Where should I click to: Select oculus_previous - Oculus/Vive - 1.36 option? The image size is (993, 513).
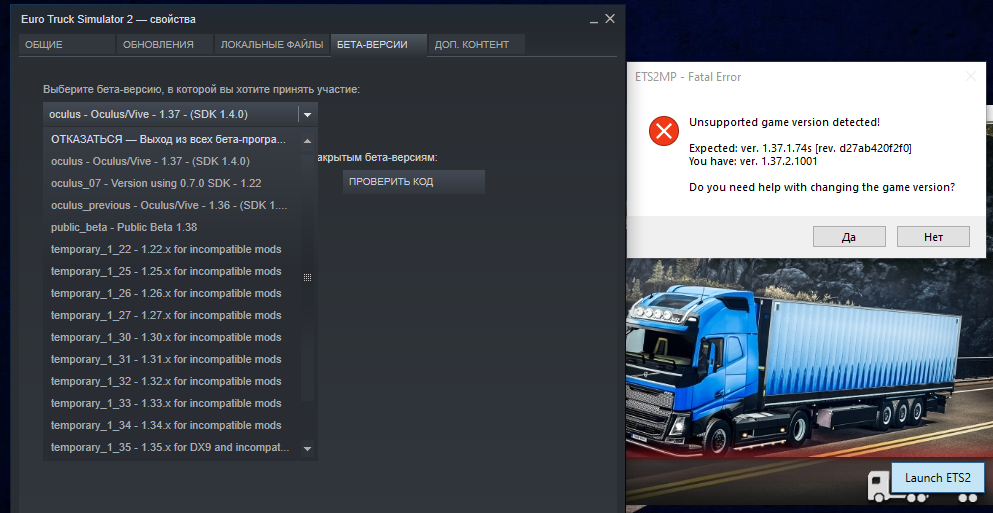pyautogui.click(x=172, y=205)
